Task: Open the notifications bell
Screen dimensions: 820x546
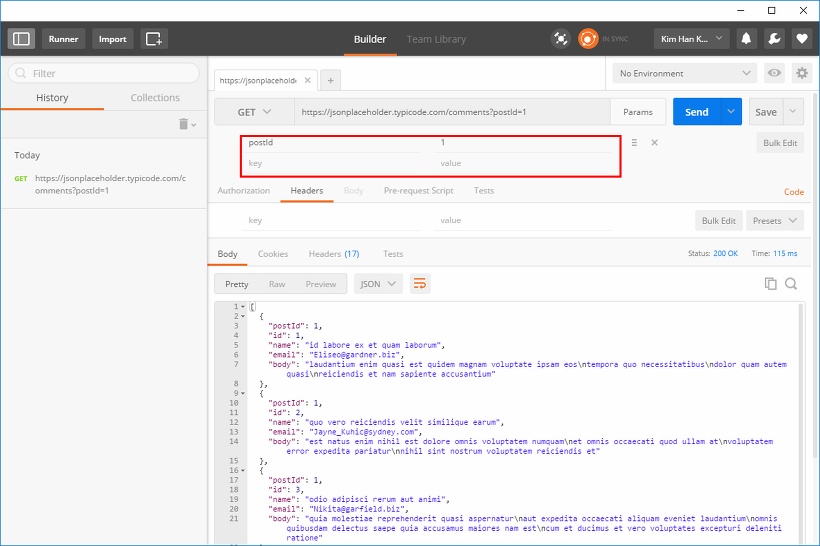Action: point(746,39)
